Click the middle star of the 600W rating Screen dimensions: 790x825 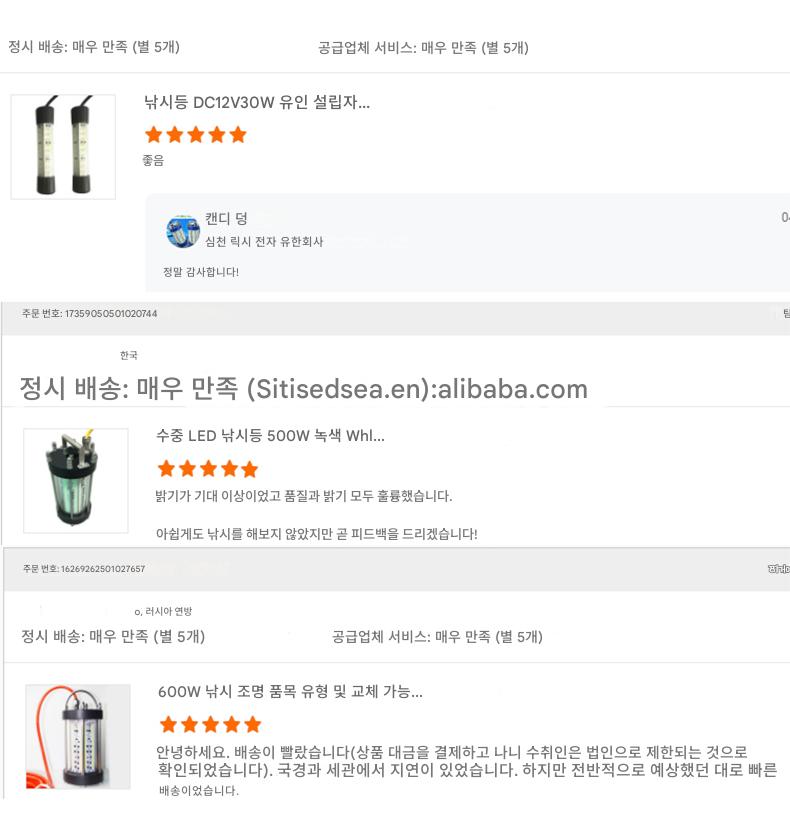point(210,724)
